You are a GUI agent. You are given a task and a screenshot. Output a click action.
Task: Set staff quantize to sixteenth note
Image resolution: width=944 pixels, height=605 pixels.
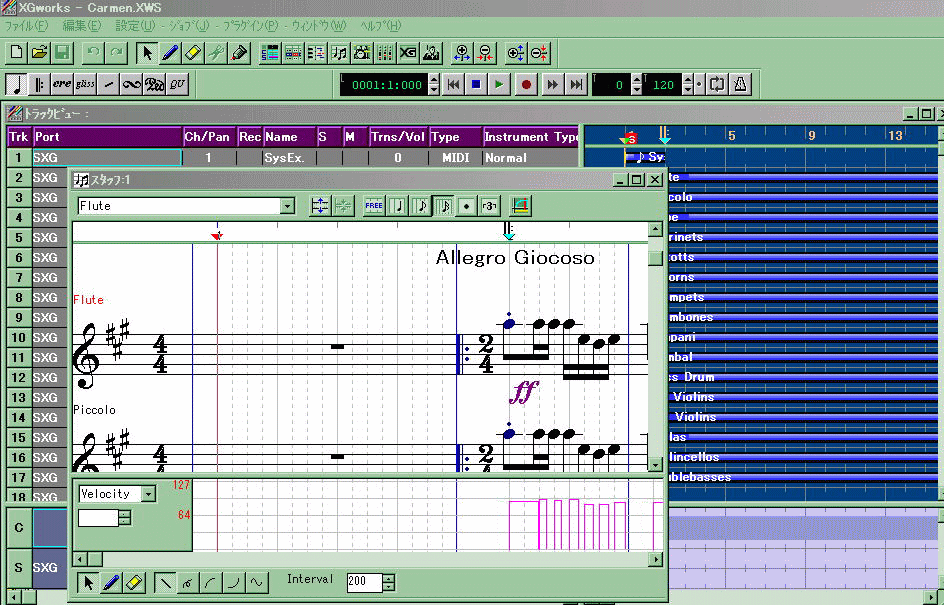[x=444, y=206]
